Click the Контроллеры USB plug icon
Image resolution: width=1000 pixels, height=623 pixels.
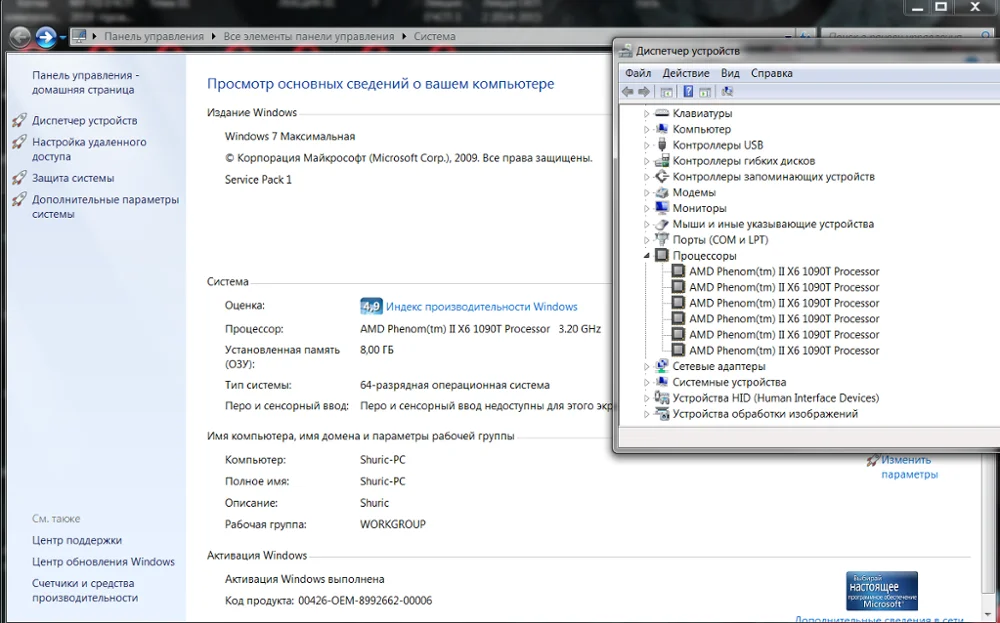(662, 145)
